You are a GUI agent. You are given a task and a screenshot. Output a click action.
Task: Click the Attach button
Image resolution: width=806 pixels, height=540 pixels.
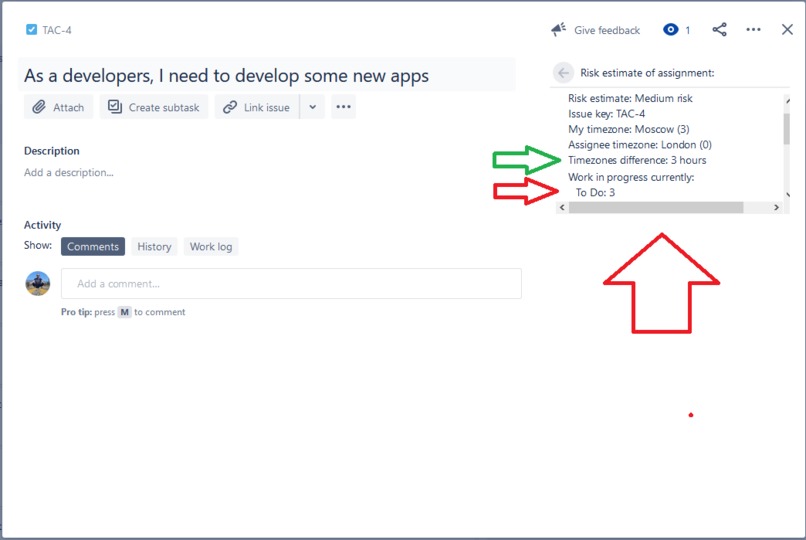(58, 107)
